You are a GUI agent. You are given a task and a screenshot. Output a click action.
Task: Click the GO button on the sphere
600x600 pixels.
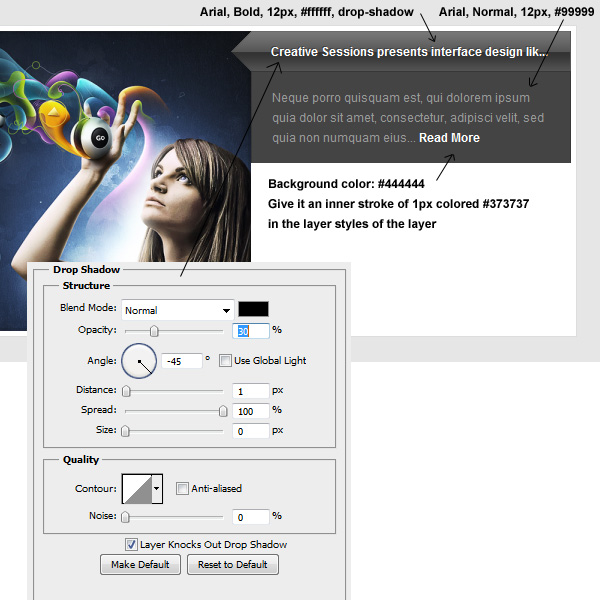click(x=100, y=138)
